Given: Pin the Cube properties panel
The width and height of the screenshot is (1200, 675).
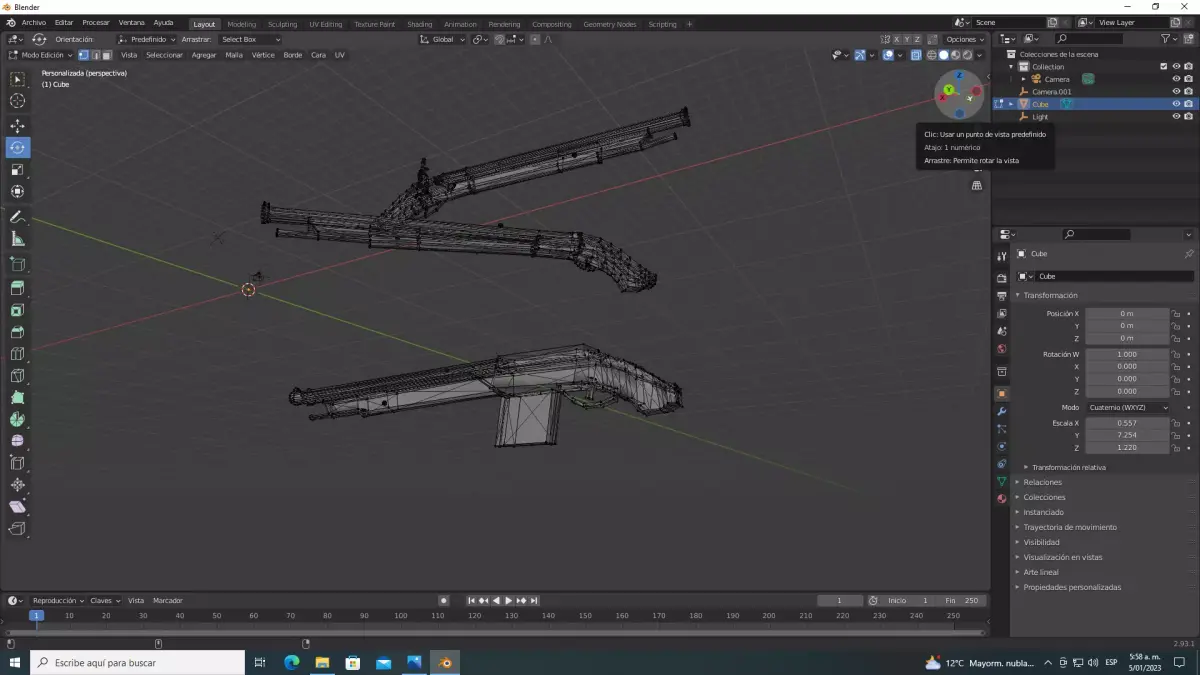Looking at the screenshot, I should click(x=1188, y=254).
